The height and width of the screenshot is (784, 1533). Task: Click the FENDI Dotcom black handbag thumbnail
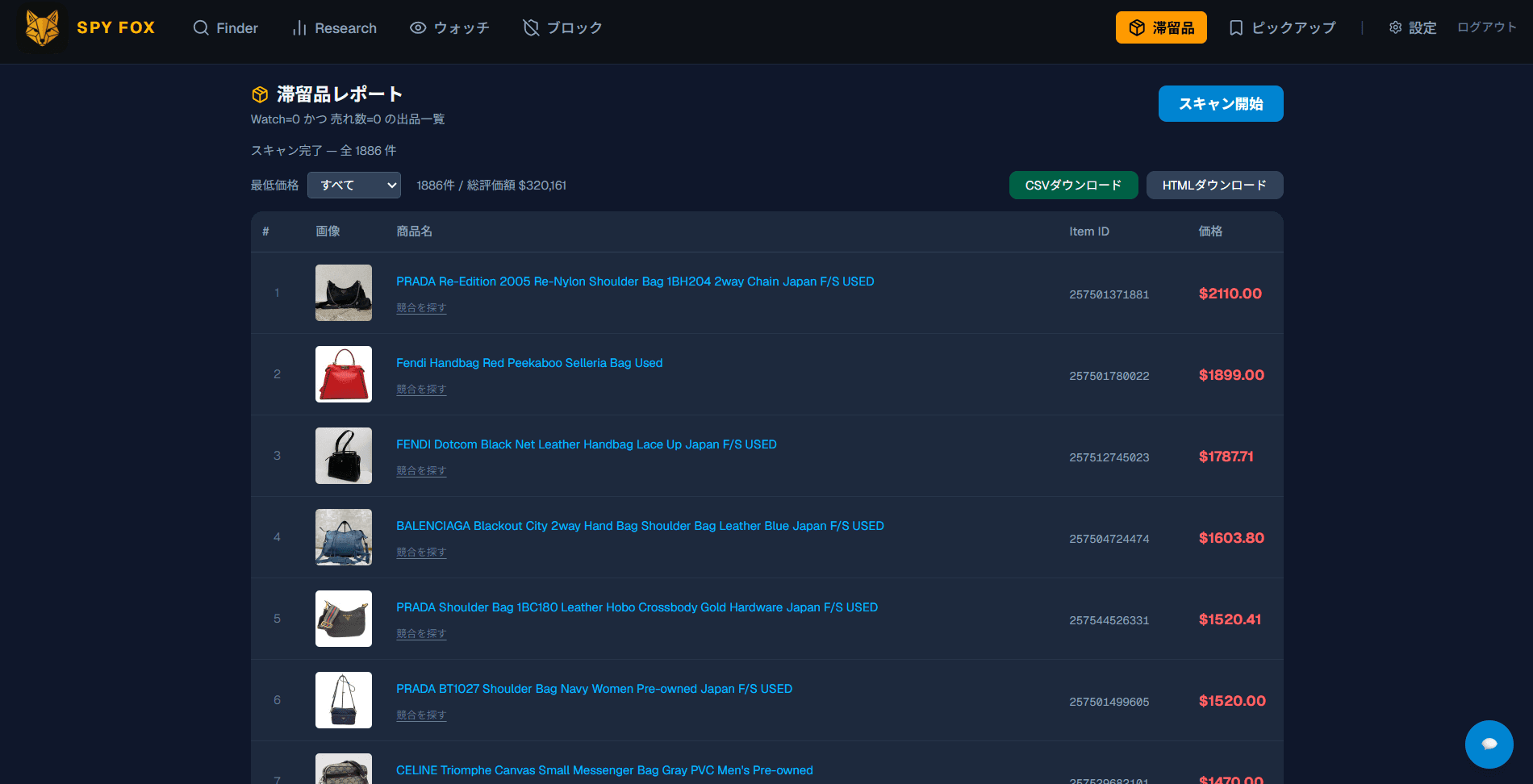(x=344, y=456)
